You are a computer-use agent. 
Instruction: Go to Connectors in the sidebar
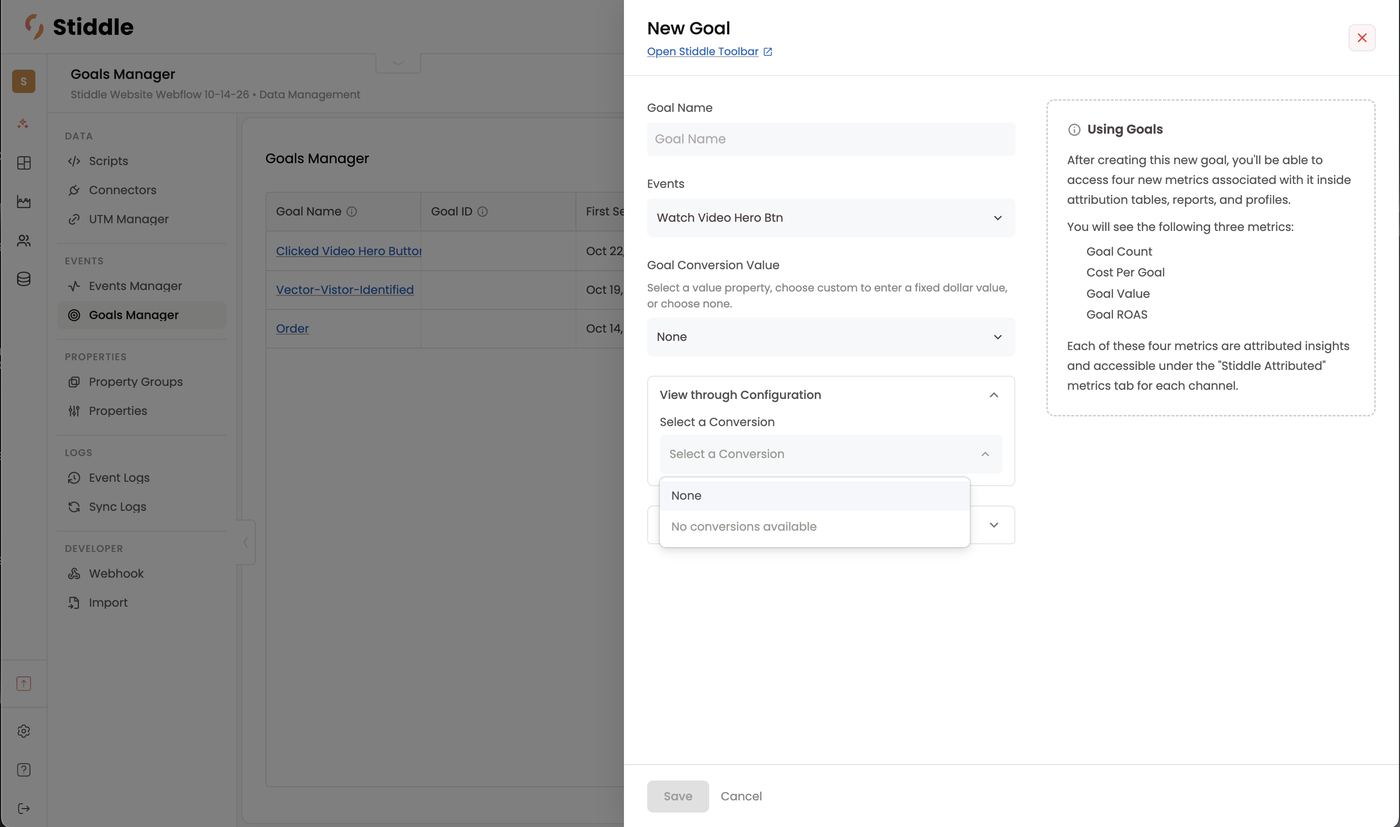[x=142, y=190]
